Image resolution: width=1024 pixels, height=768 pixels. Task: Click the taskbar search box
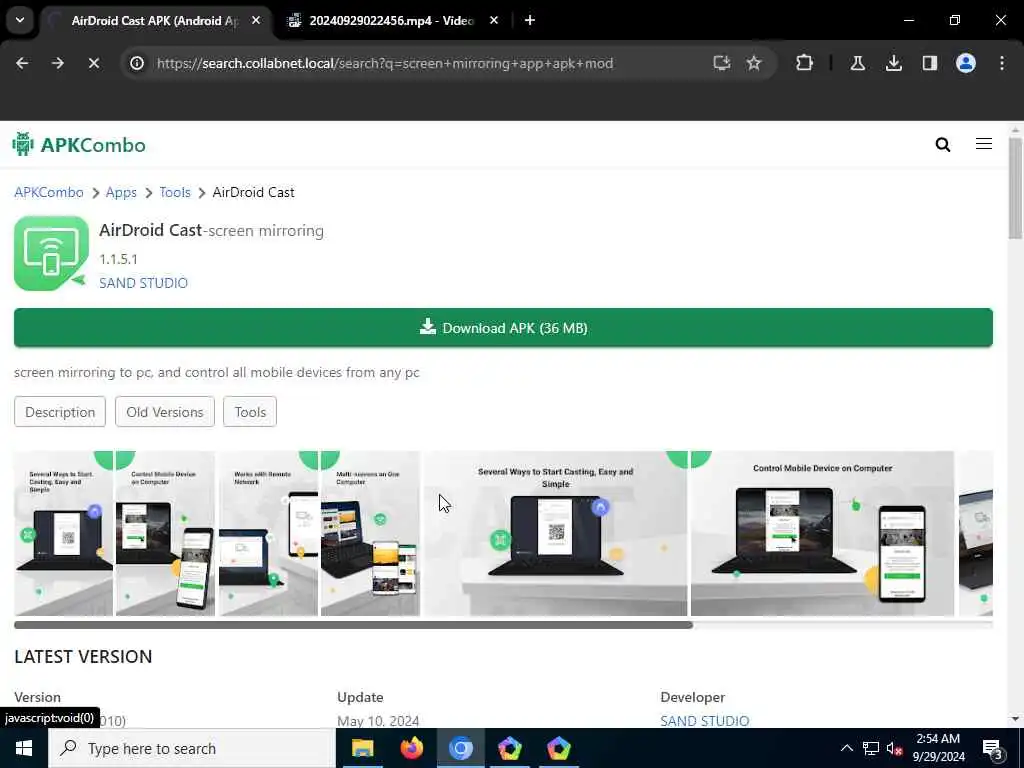(191, 748)
